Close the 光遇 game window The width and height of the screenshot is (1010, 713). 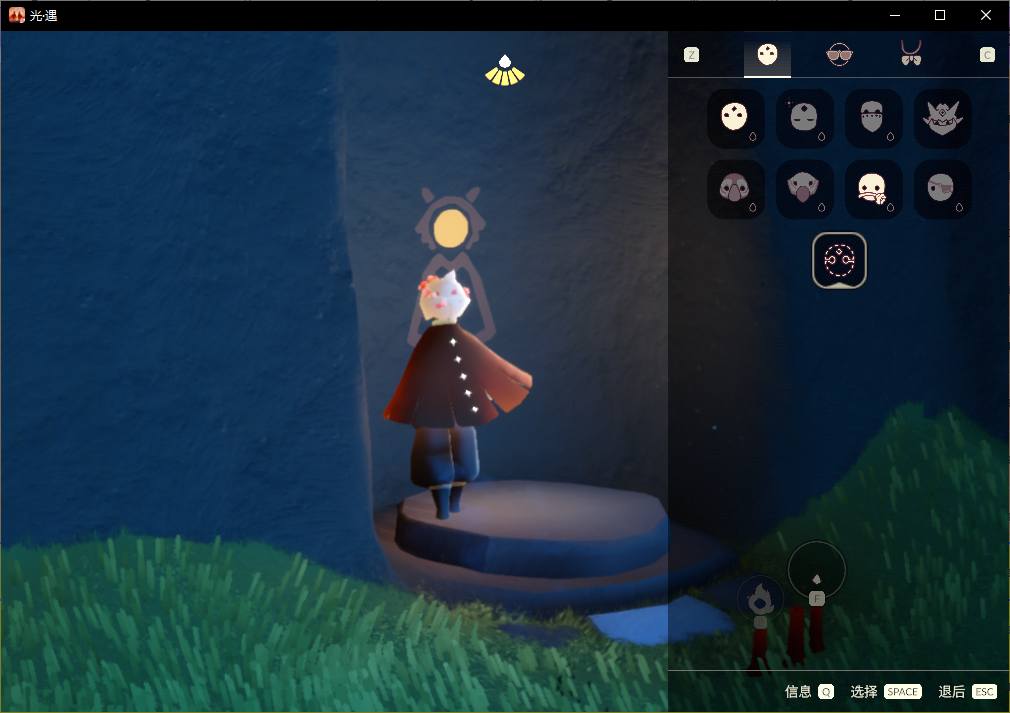(986, 15)
